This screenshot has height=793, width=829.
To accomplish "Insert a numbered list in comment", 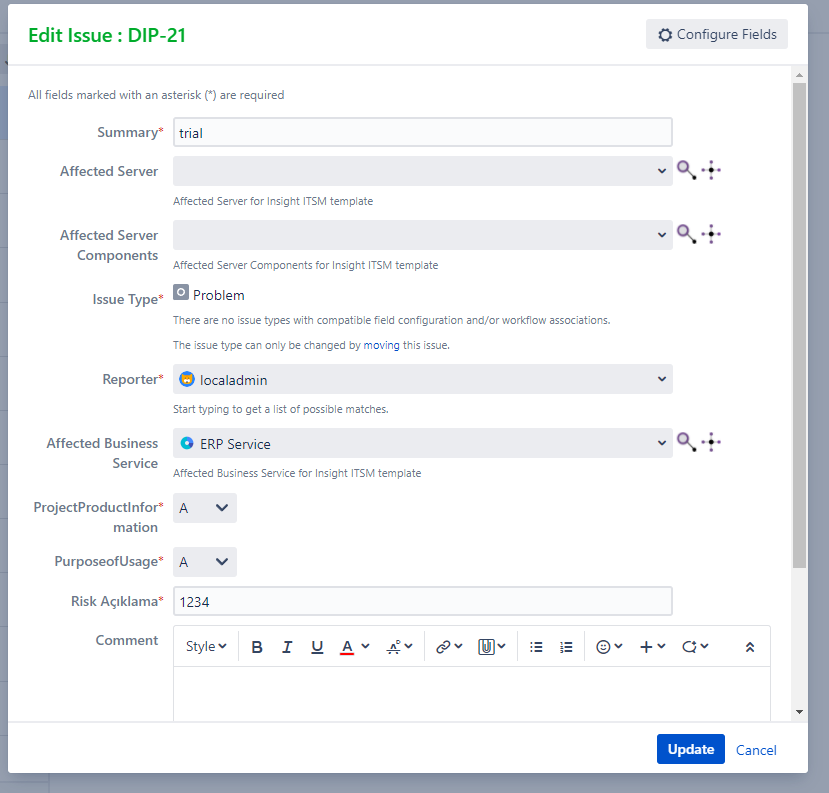I will (x=566, y=647).
